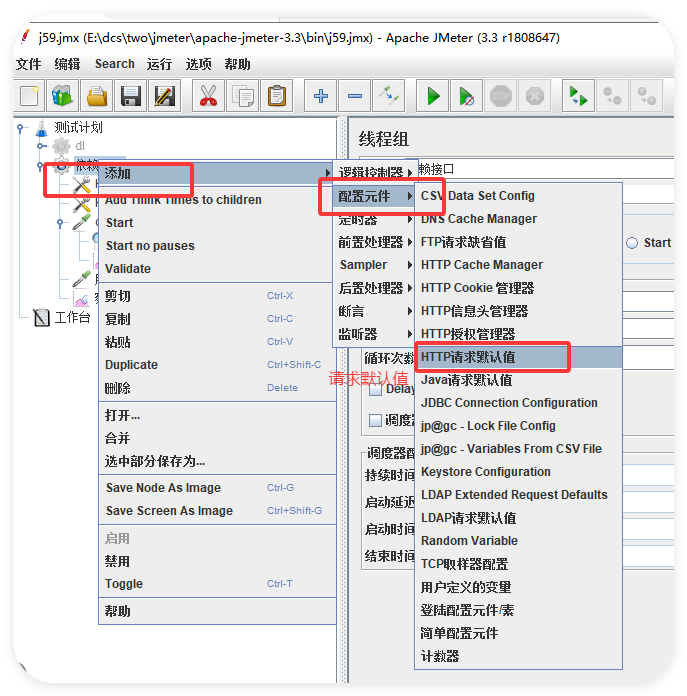
Task: Select CSV Data Set Config
Action: [x=518, y=196]
